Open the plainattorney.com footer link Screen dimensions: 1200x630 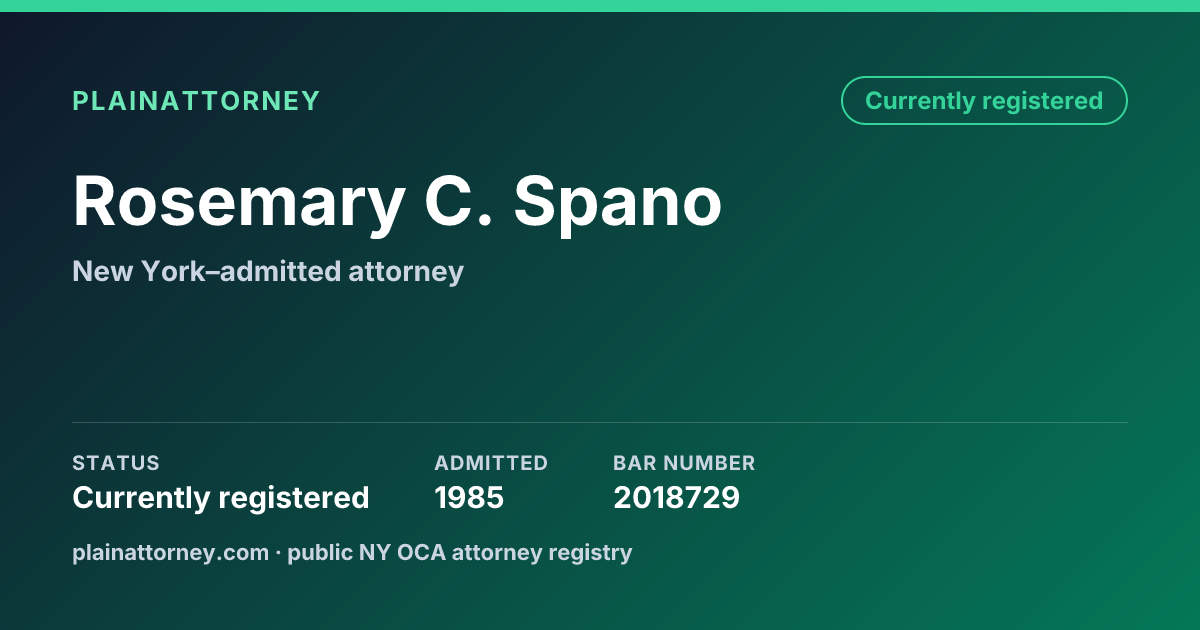tap(171, 552)
